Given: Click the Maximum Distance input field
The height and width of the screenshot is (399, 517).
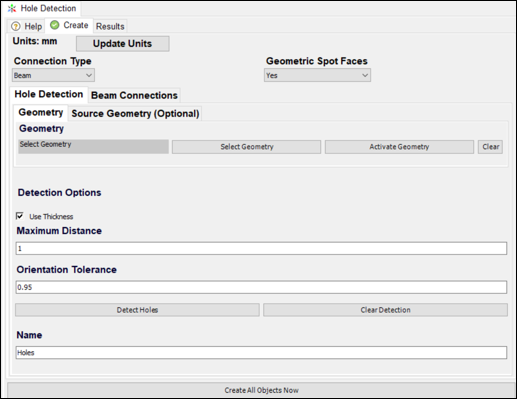Looking at the screenshot, I should pyautogui.click(x=261, y=248).
